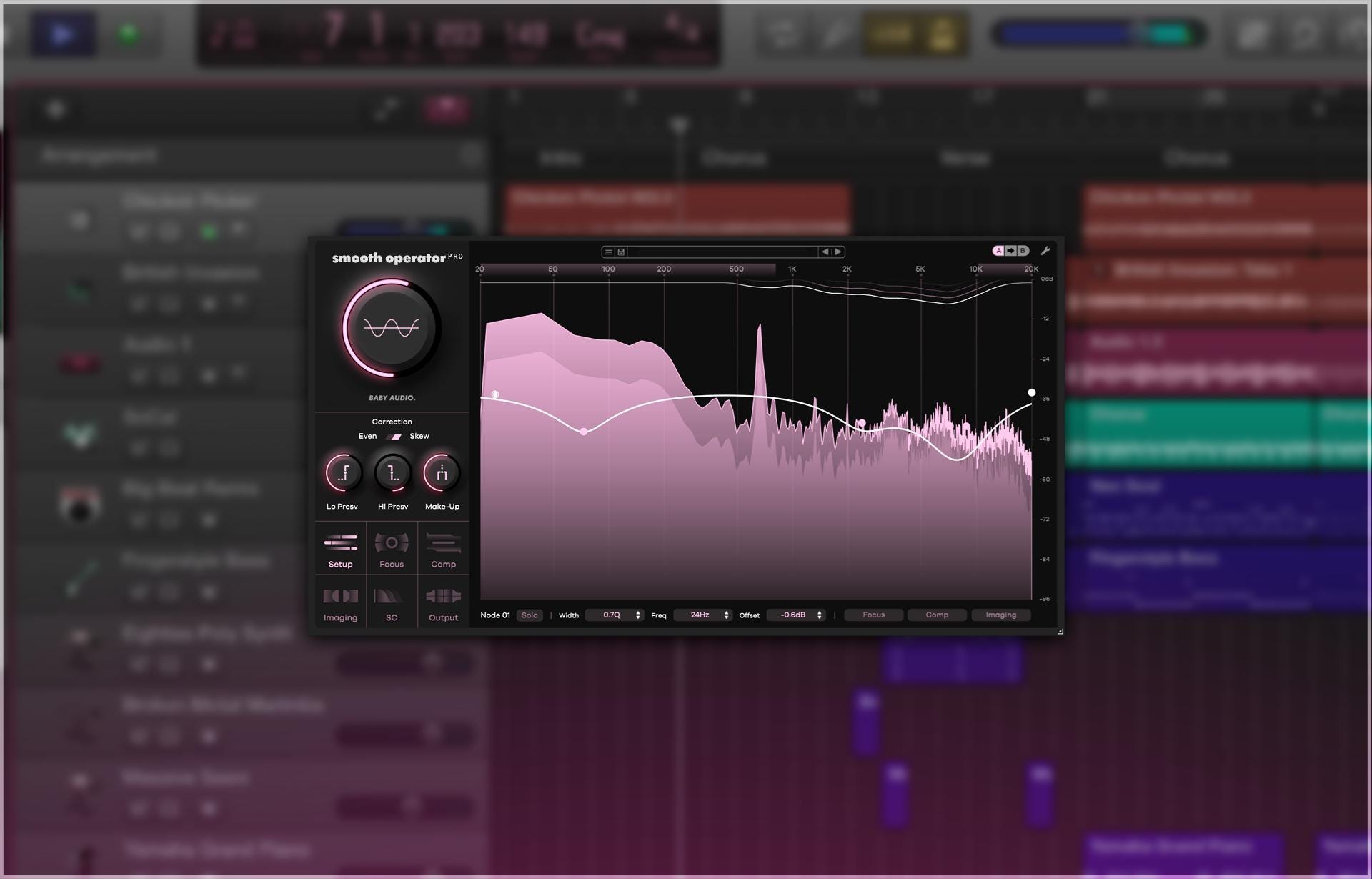Image resolution: width=1372 pixels, height=879 pixels.
Task: Click the Width field showing 0.7Q
Action: (615, 615)
